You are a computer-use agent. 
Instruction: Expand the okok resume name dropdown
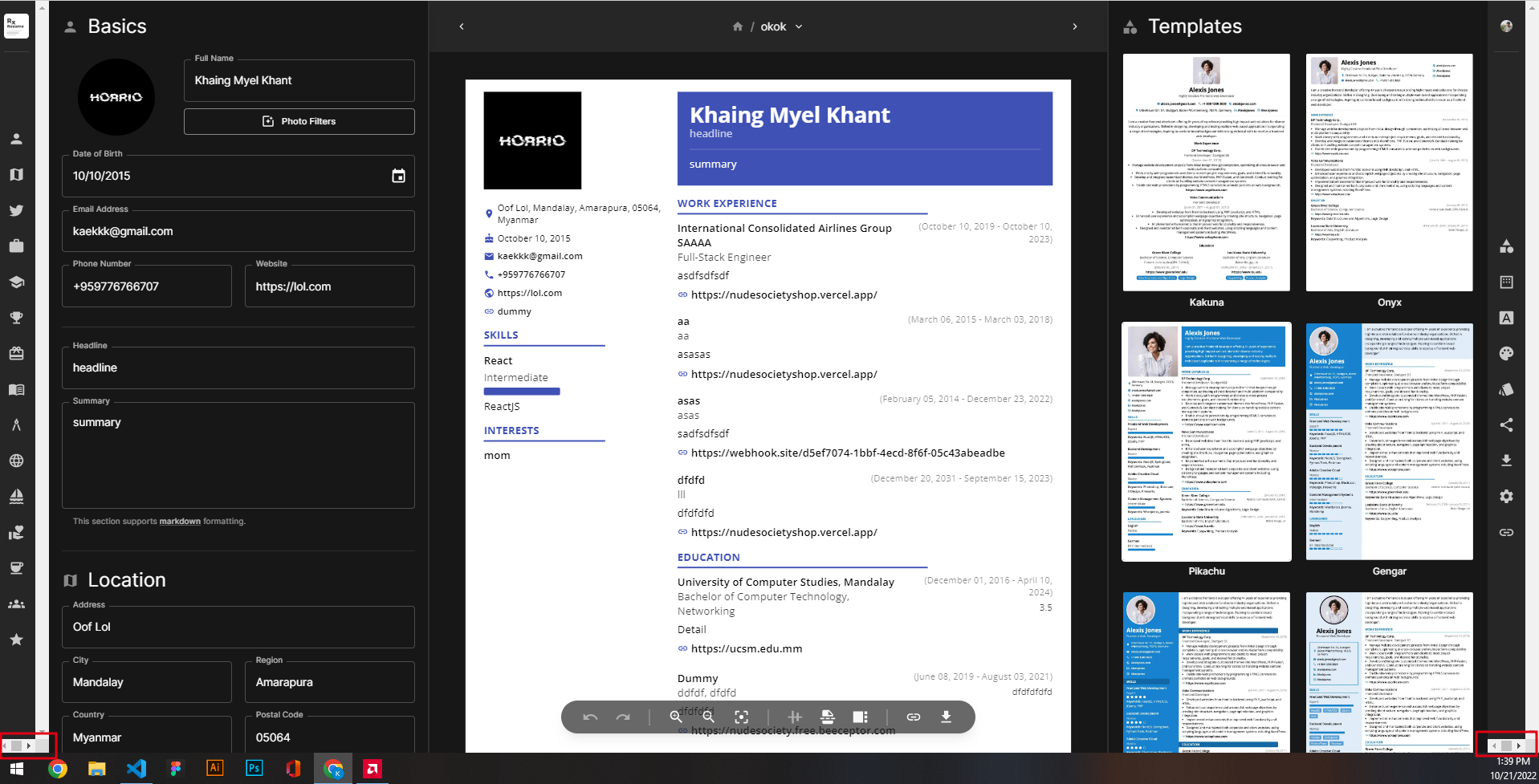click(799, 26)
